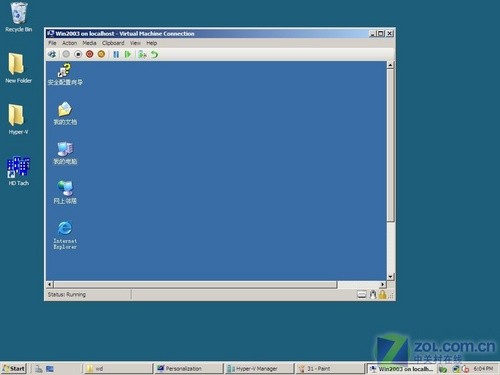Viewport: 500px width, 375px height.
Task: Click the system tray clock
Action: 483,369
